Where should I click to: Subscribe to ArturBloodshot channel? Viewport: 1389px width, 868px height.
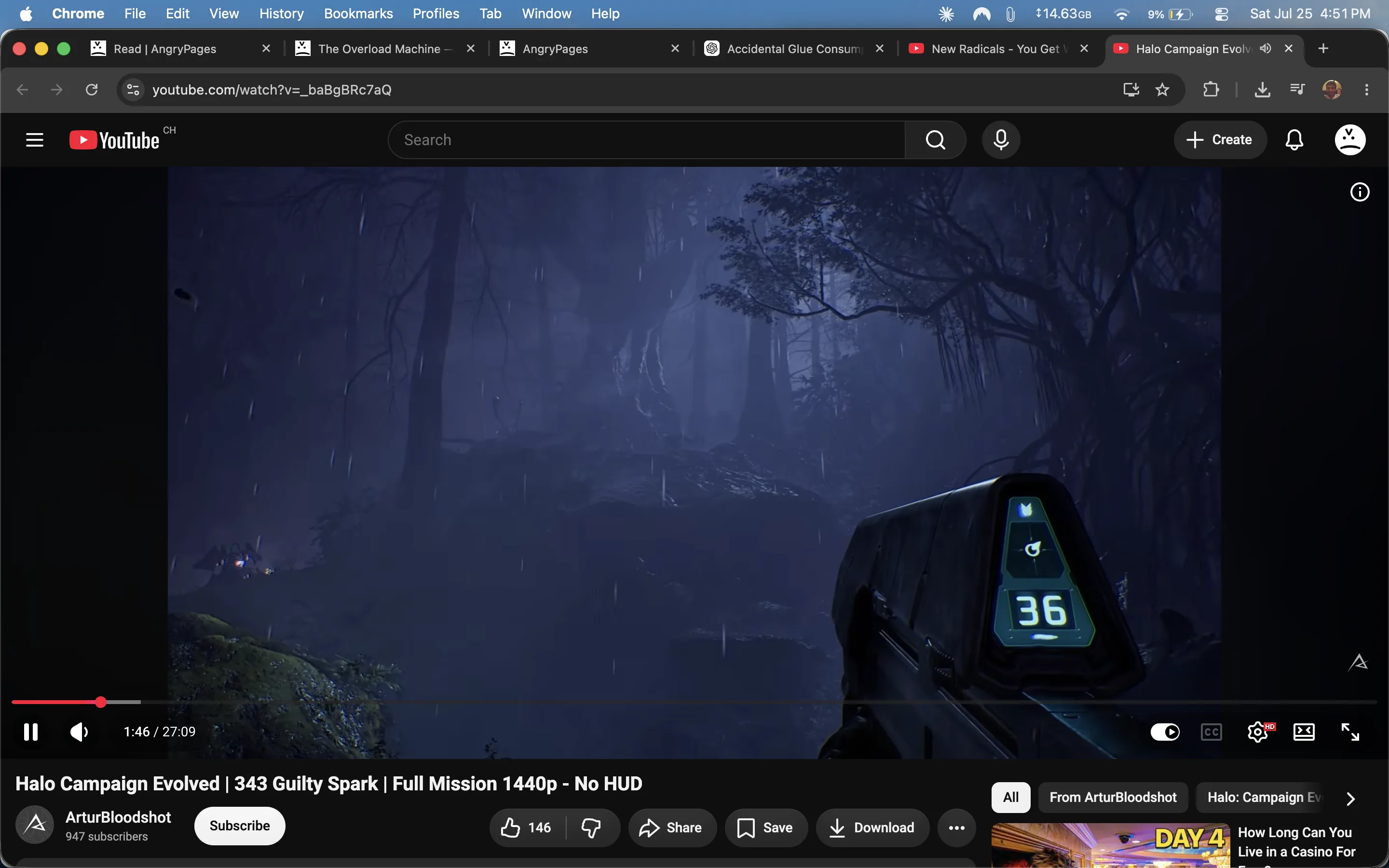click(x=239, y=826)
